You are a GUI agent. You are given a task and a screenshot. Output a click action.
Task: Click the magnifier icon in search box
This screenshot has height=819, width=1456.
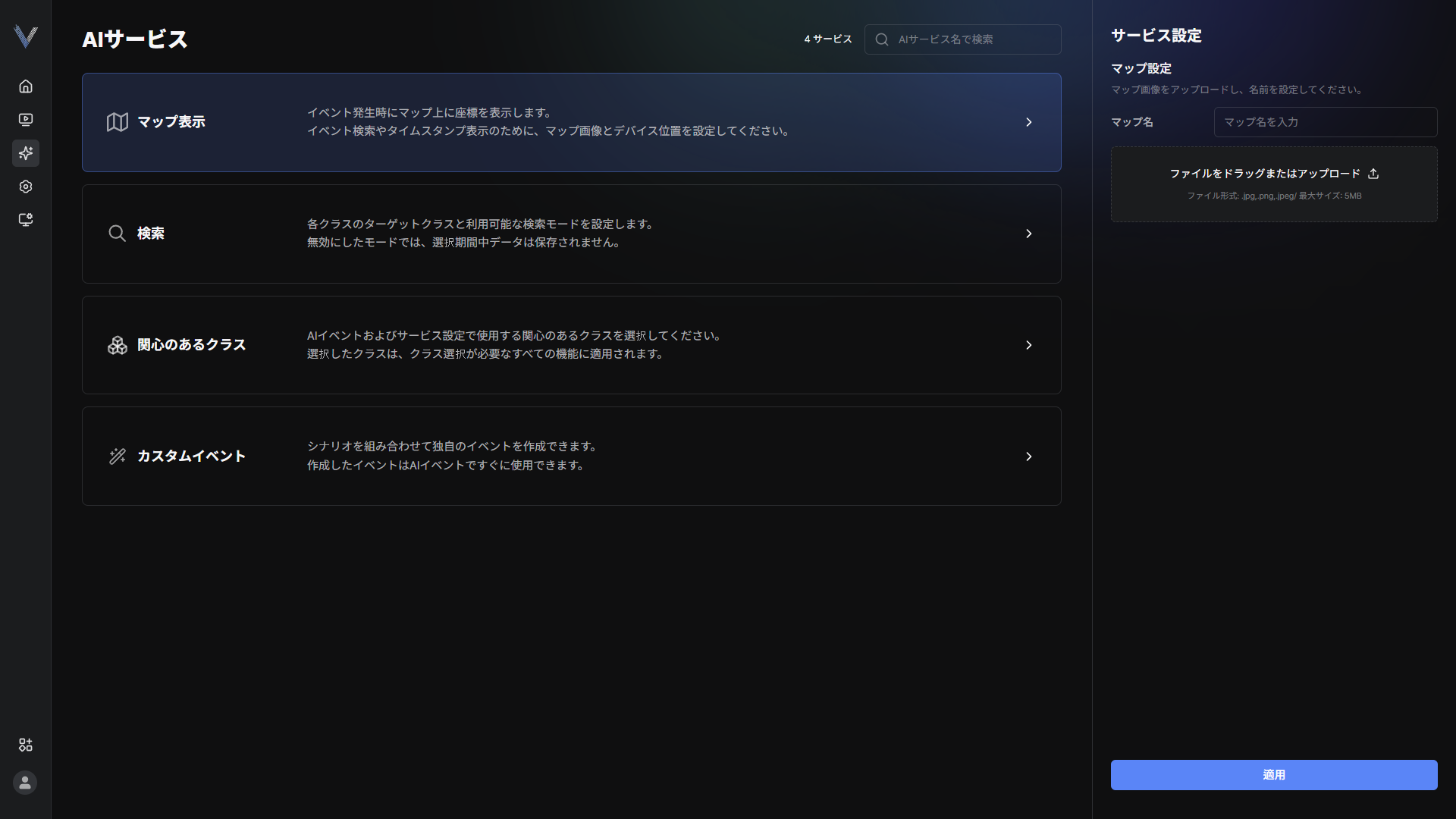(882, 39)
